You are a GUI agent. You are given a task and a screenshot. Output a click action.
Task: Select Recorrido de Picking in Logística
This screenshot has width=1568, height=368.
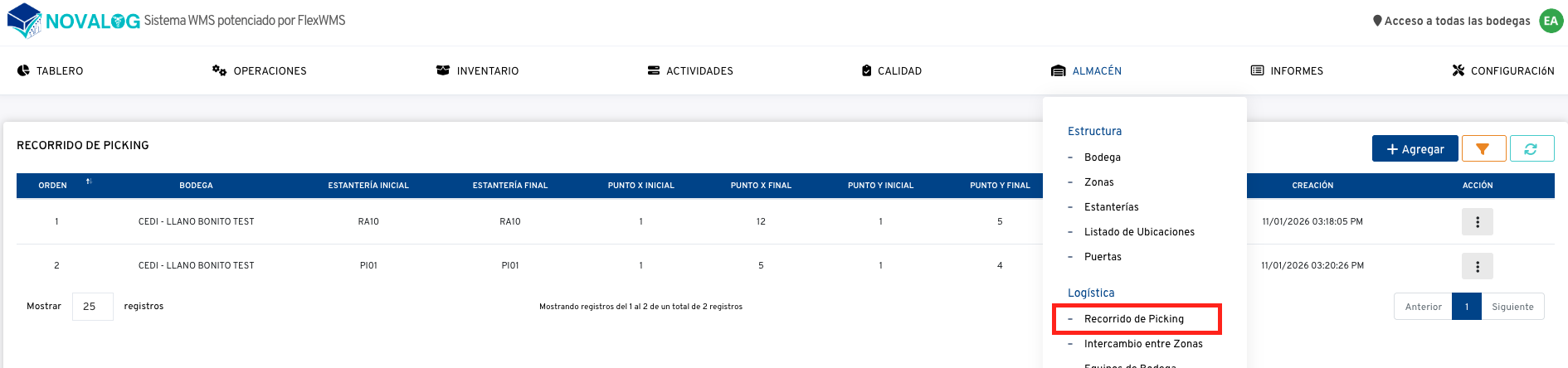click(1133, 319)
